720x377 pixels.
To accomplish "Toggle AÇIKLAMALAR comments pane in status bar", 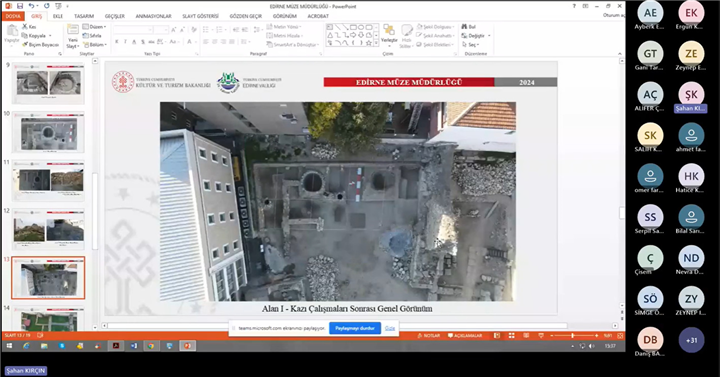I will 465,336.
